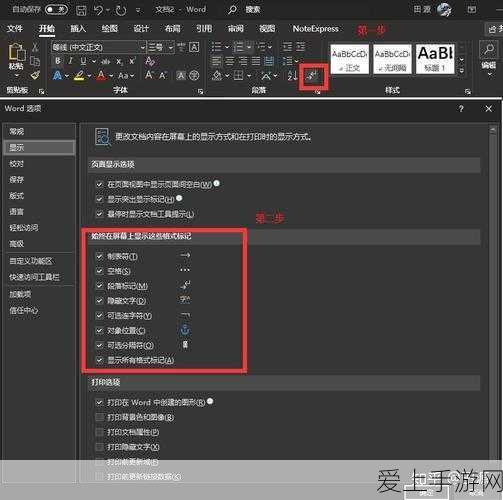Click the Redo icon
This screenshot has height=500, width=503.
[x=120, y=10]
